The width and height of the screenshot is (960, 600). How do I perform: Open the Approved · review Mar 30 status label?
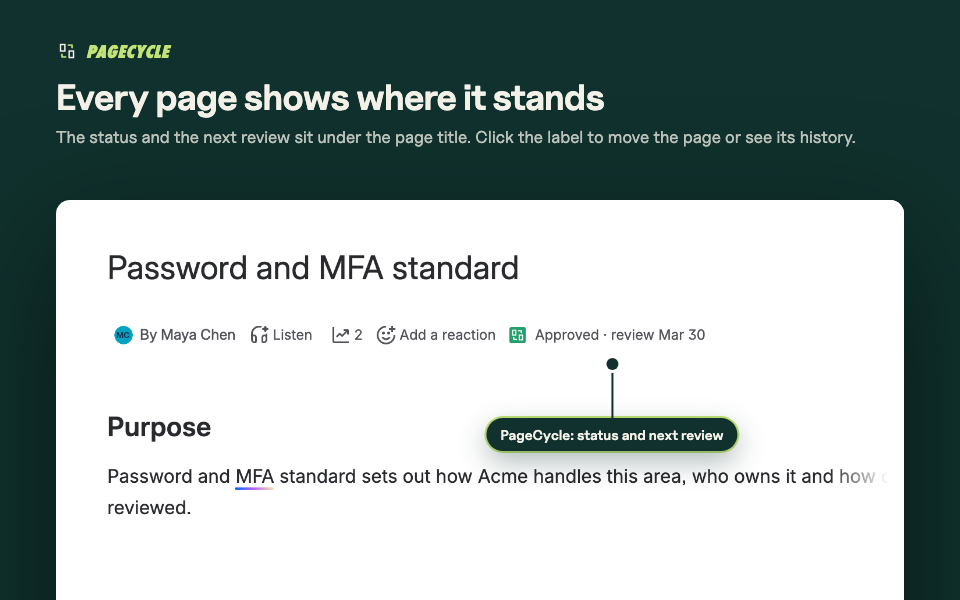tap(620, 335)
